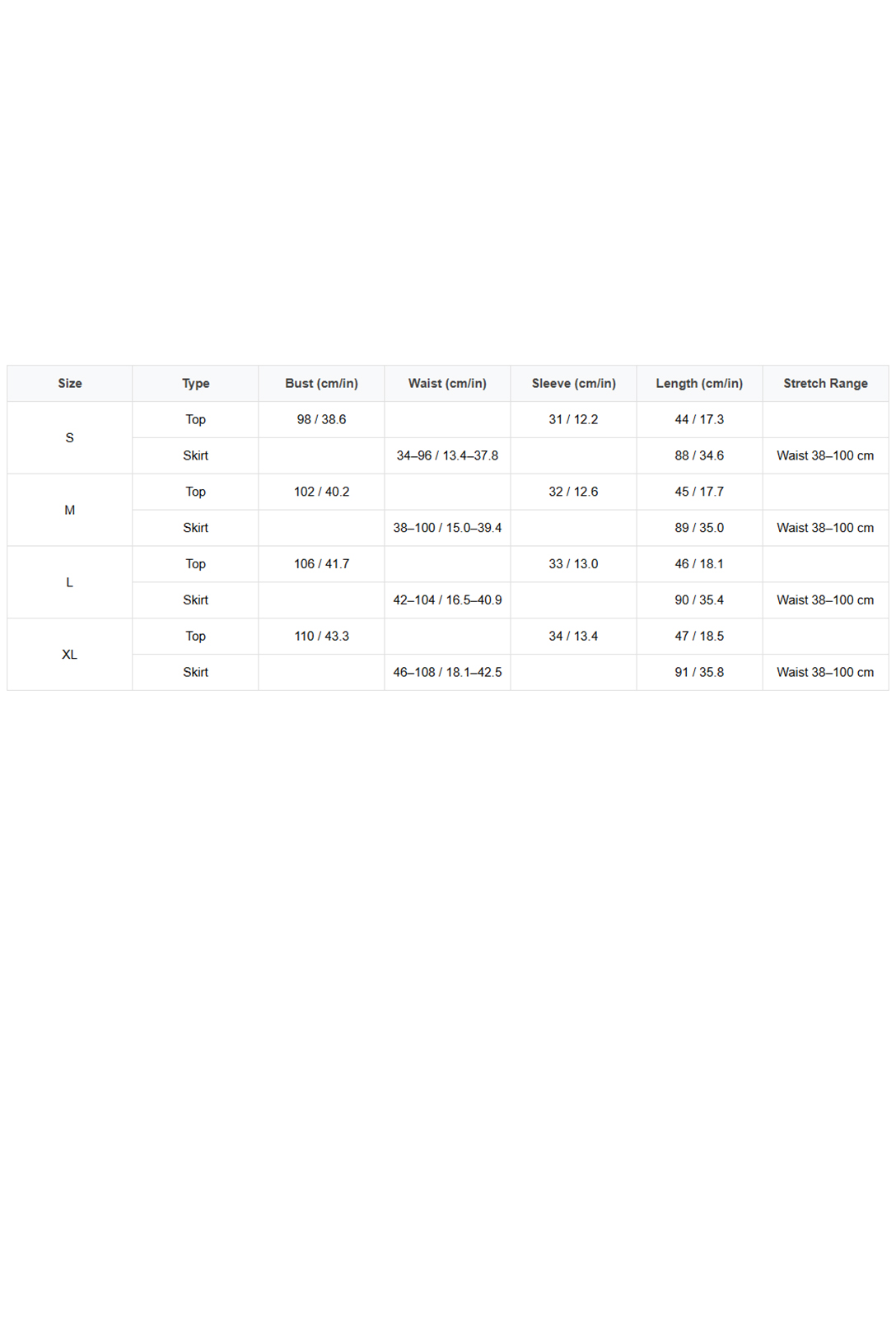The height and width of the screenshot is (1344, 896).
Task: Select the size L cell
Action: pos(70,582)
